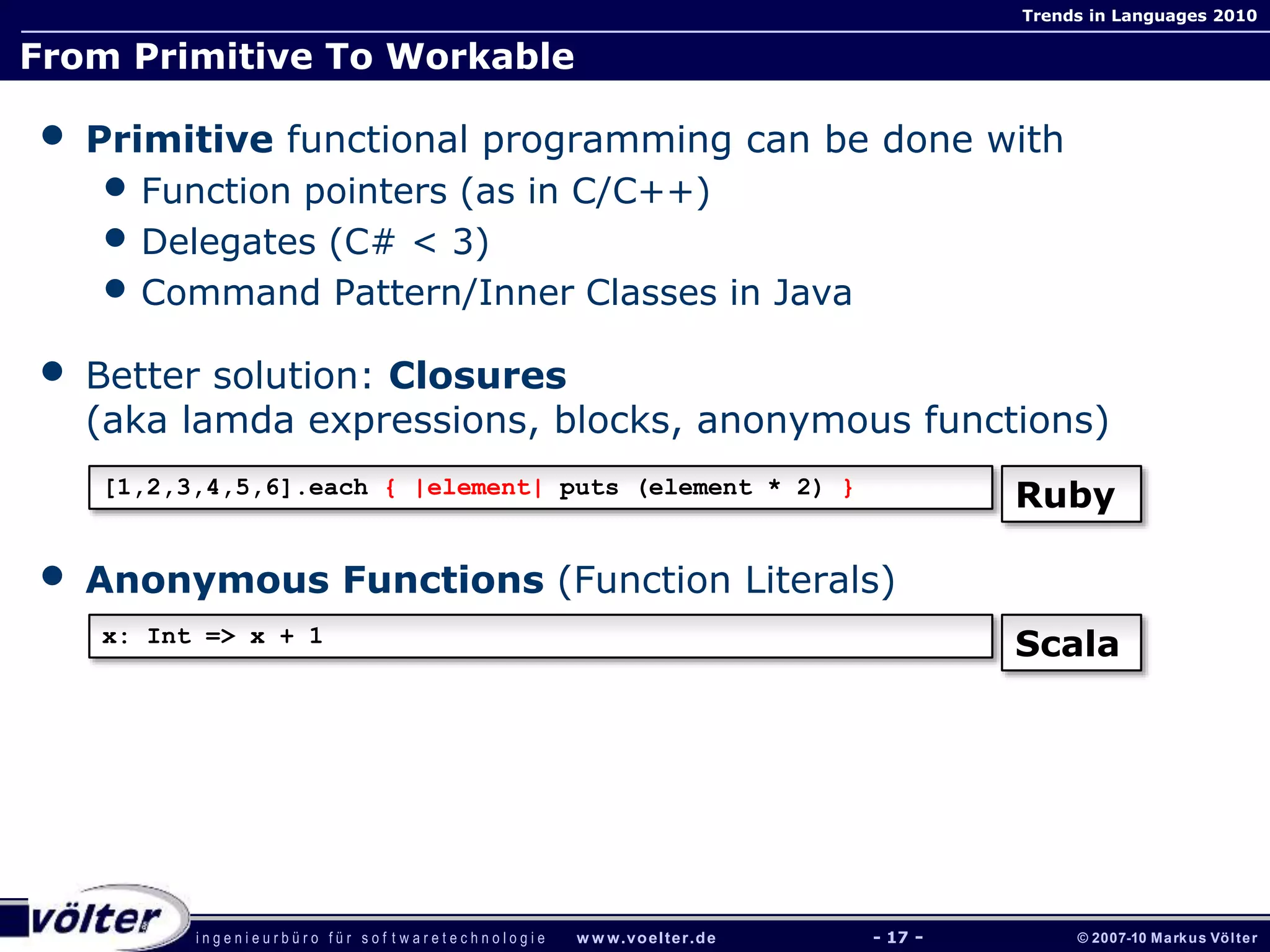1270x952 pixels.
Task: Click the bullet beside Command Pattern
Action: point(115,288)
